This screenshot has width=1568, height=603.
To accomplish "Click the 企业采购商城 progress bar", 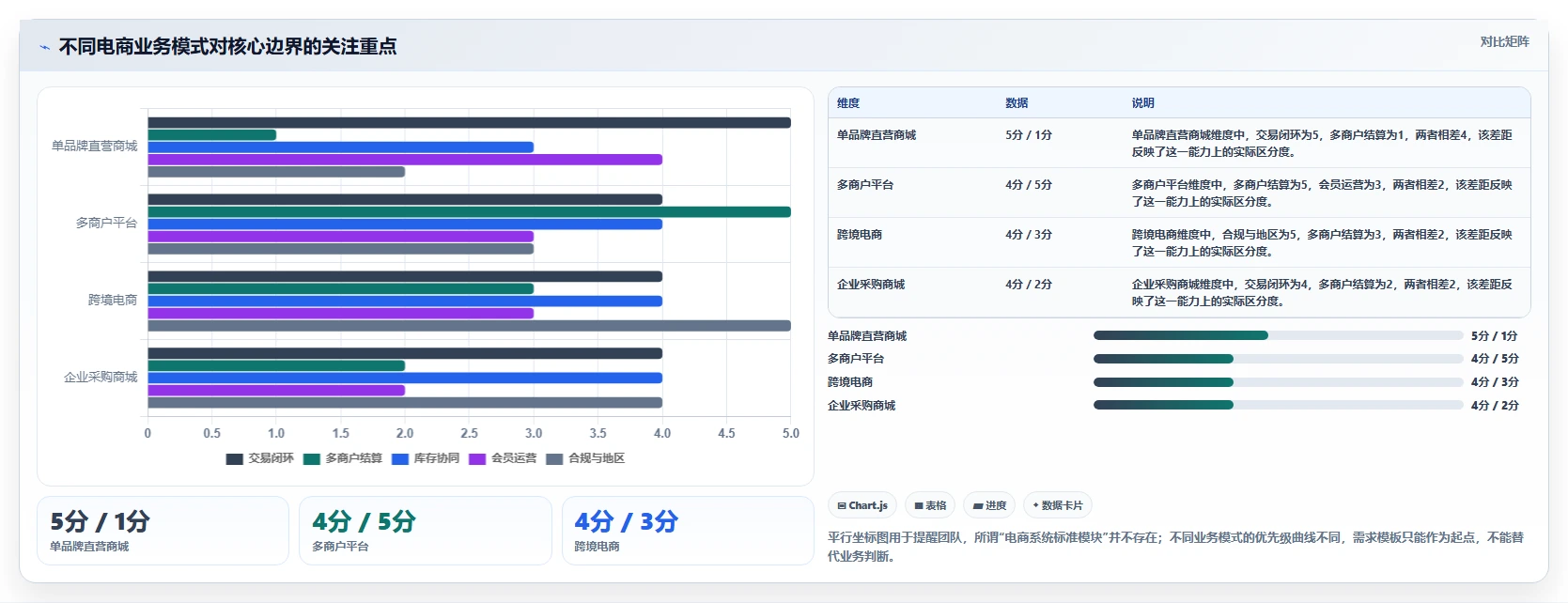I will click(x=1279, y=405).
